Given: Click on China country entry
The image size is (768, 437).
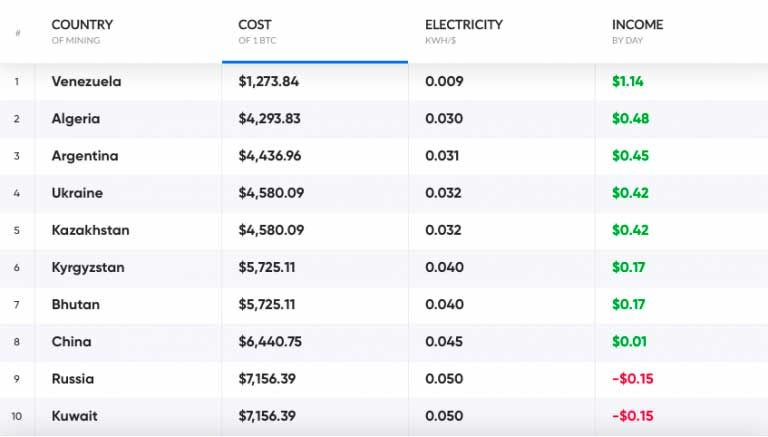Looking at the screenshot, I should [71, 342].
